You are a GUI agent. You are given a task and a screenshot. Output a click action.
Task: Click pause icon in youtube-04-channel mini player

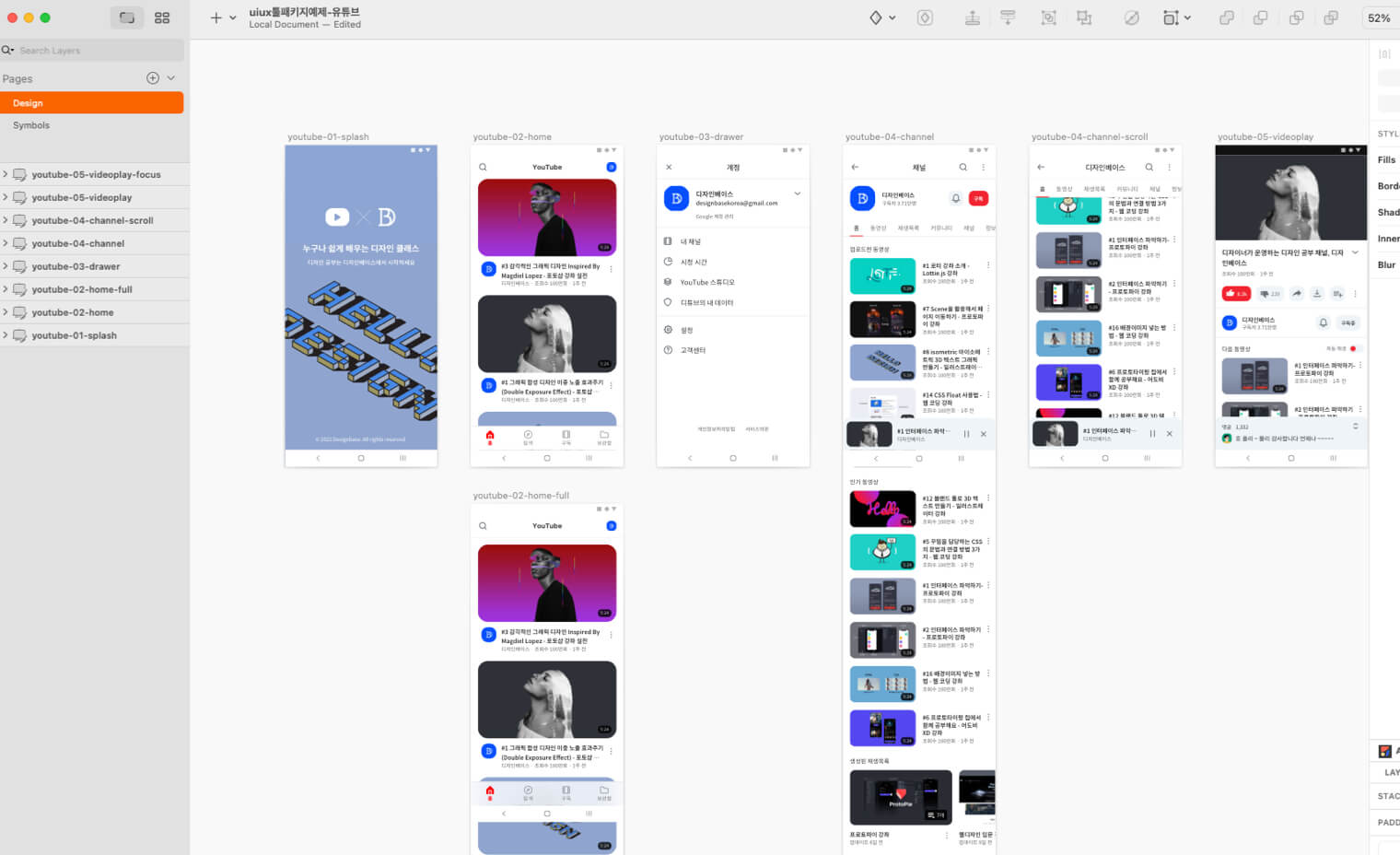[966, 434]
